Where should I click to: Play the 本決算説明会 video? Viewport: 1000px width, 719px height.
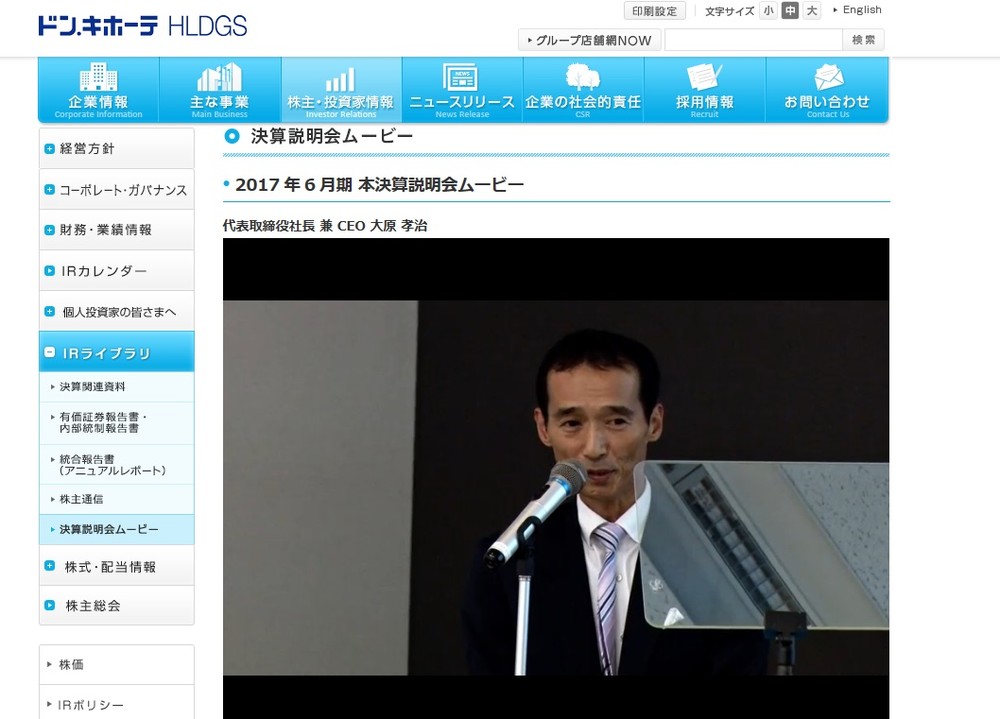[555, 478]
